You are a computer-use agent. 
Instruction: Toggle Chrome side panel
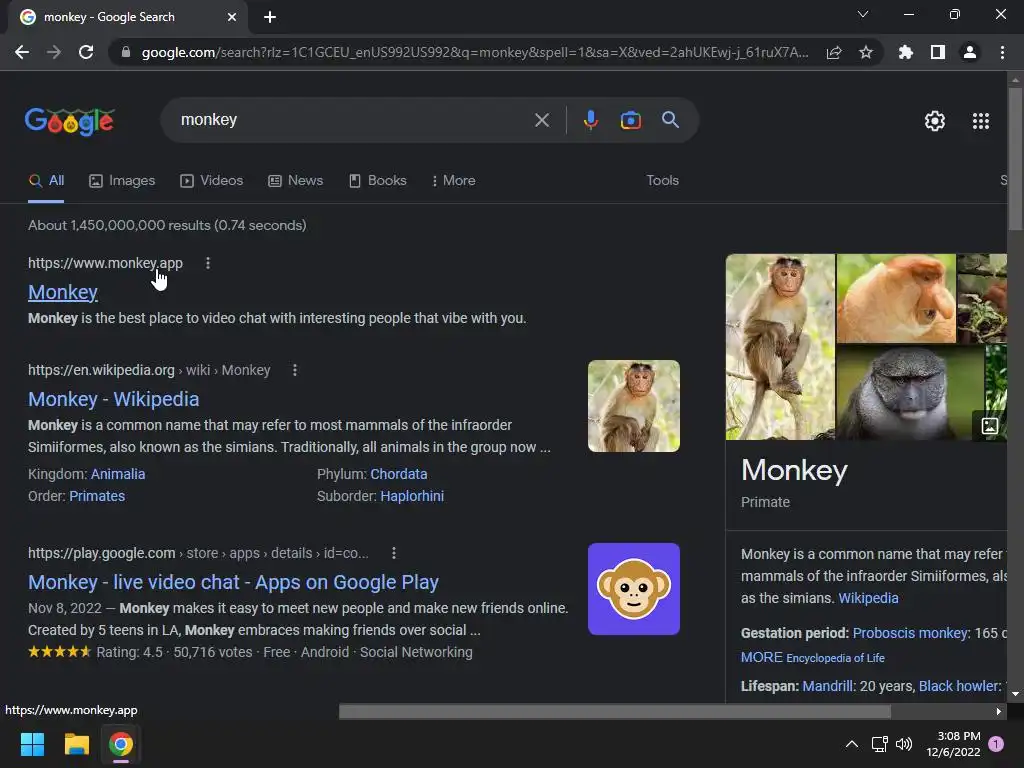(938, 52)
